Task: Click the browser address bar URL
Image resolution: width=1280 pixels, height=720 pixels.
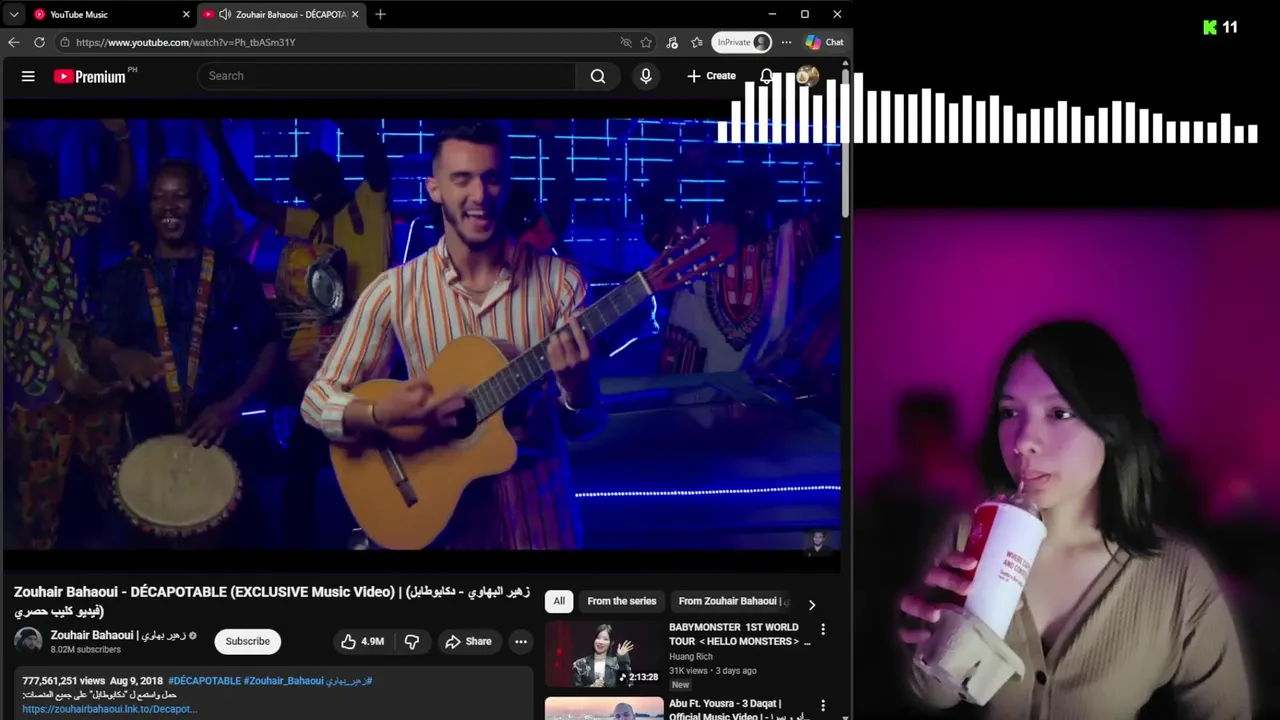Action: tap(186, 42)
